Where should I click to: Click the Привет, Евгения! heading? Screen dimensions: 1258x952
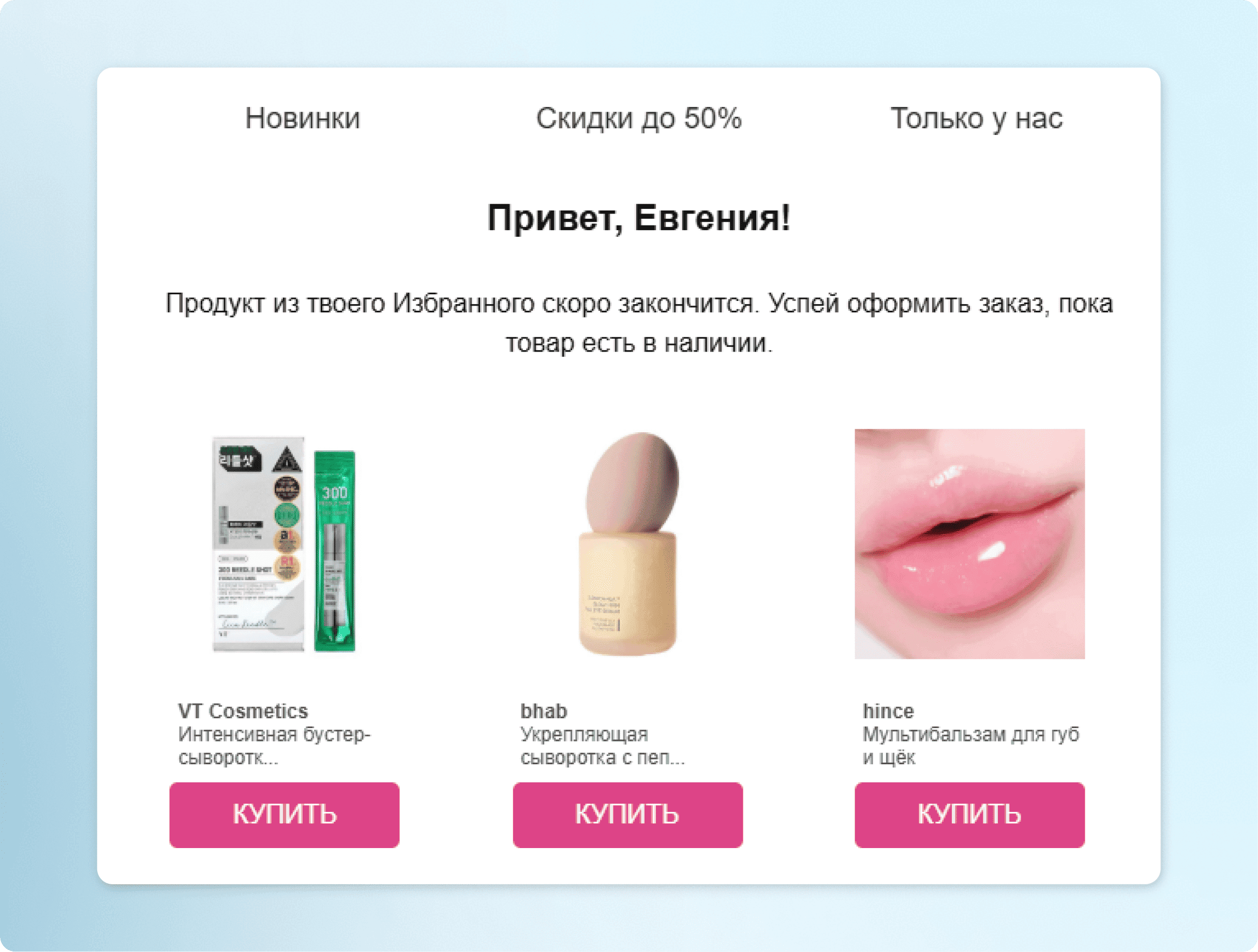click(639, 218)
